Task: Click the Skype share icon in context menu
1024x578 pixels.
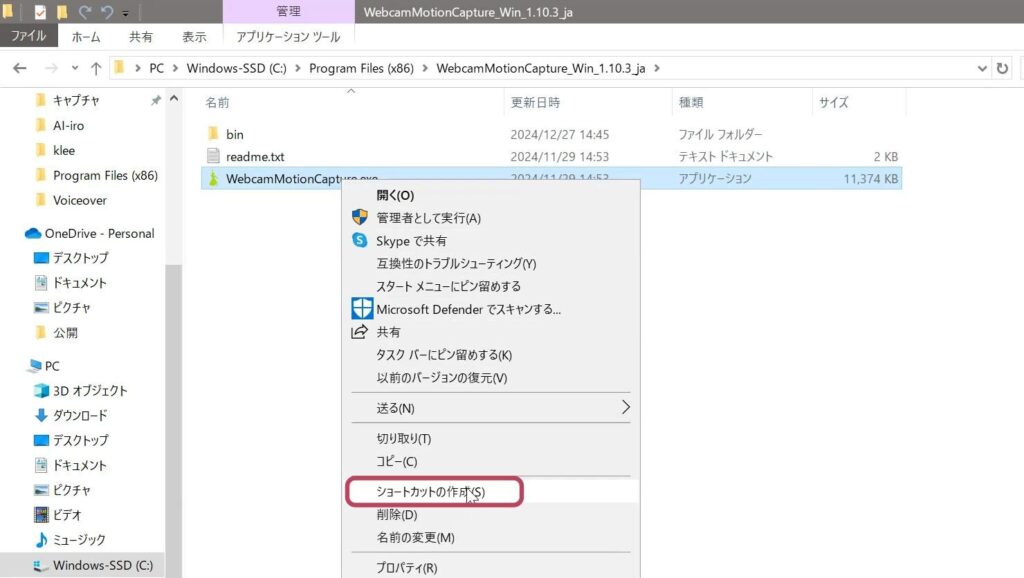Action: coord(360,240)
